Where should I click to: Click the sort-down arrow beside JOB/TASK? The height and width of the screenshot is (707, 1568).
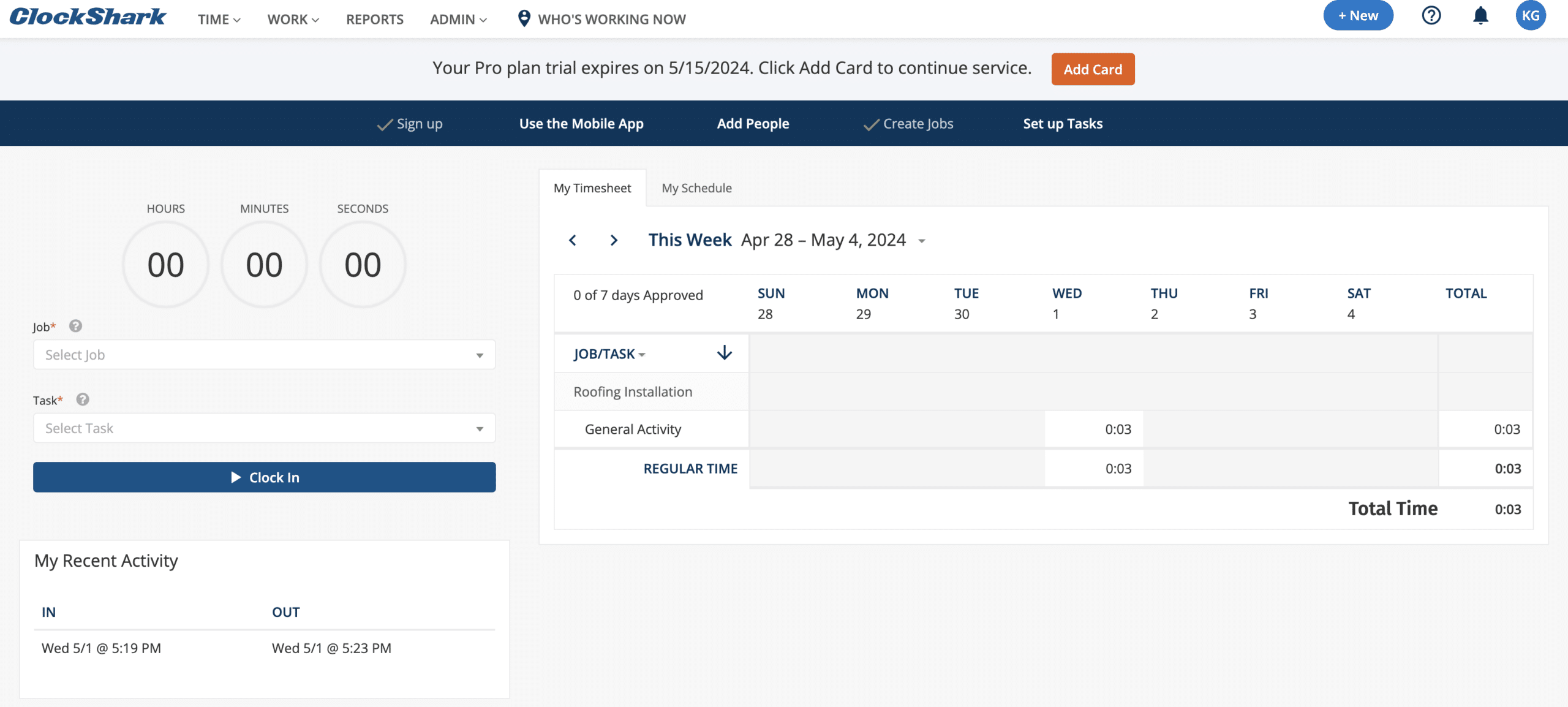(x=725, y=353)
